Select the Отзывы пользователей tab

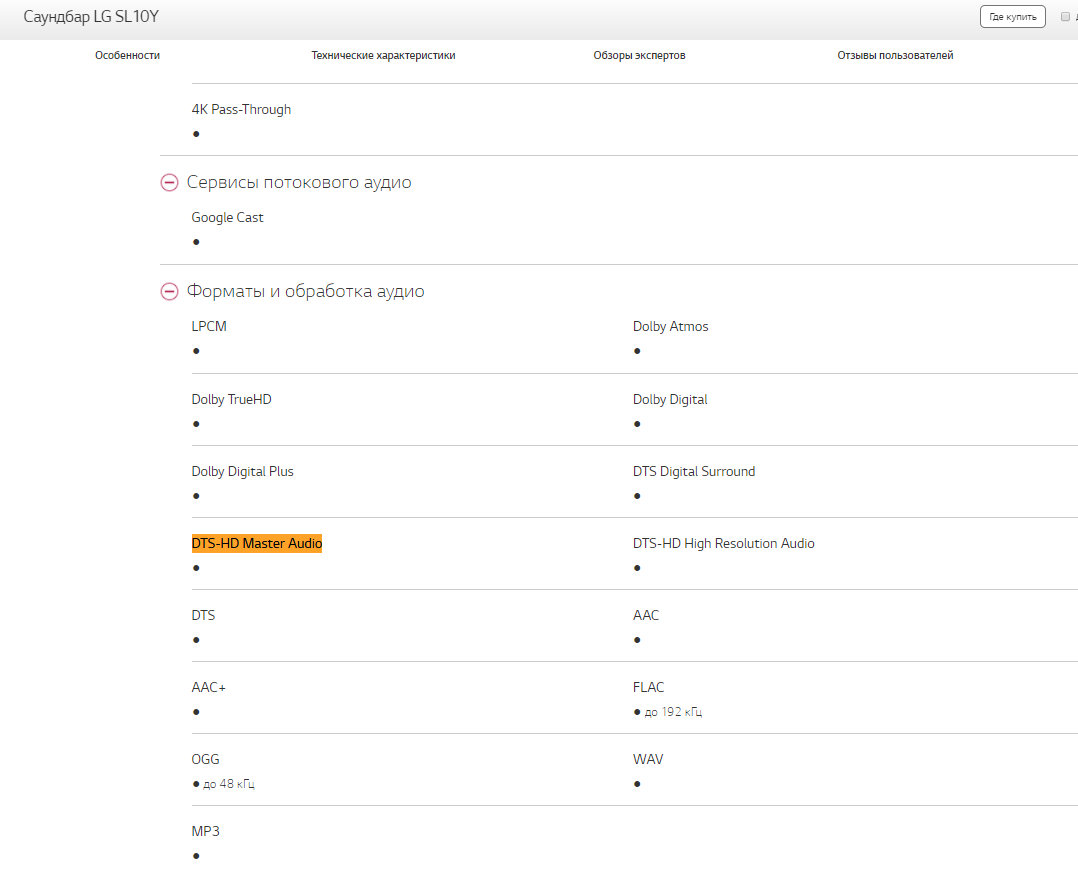pos(895,56)
